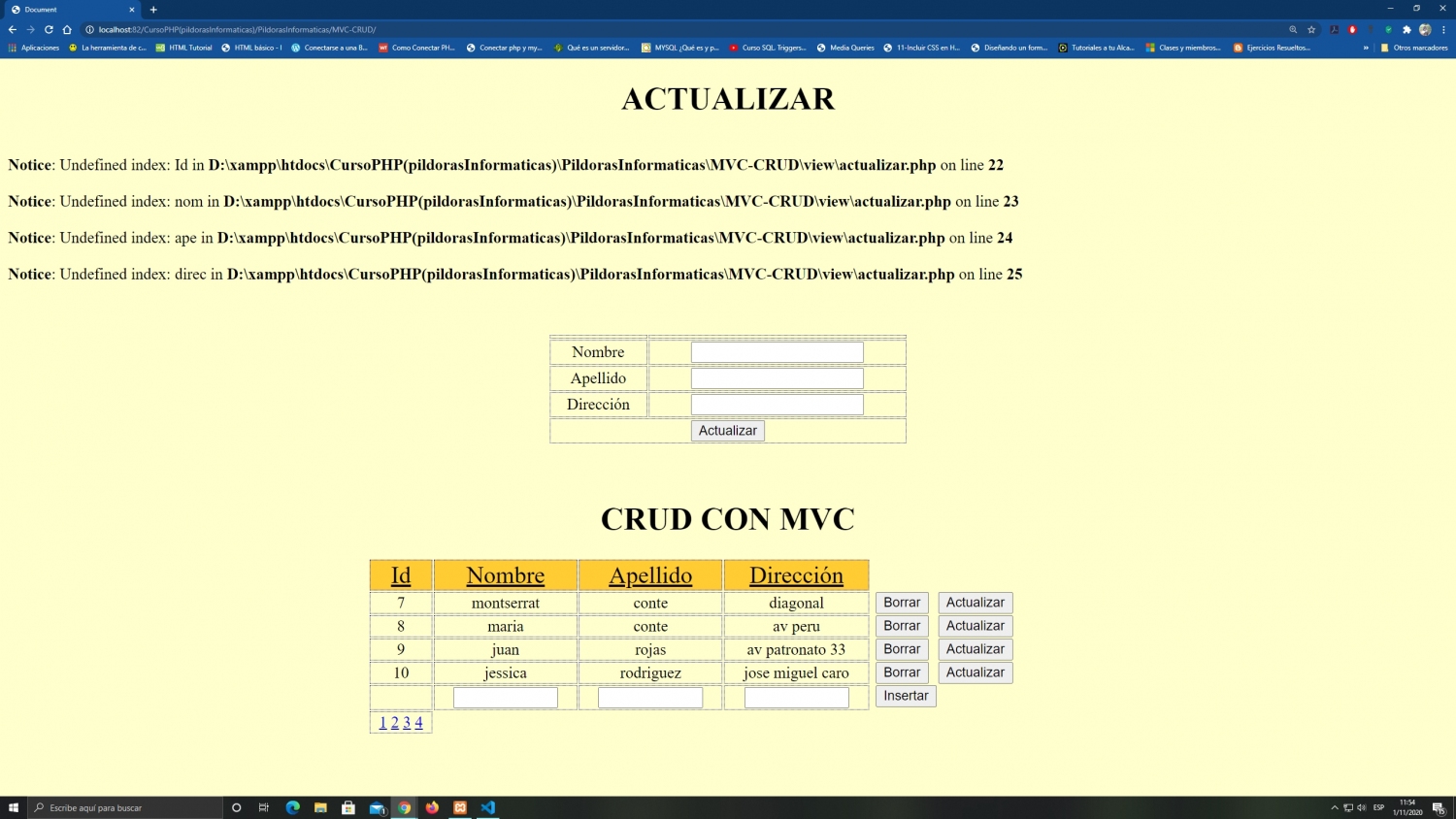This screenshot has width=1456, height=819.
Task: Click the Insertar button
Action: (x=906, y=696)
